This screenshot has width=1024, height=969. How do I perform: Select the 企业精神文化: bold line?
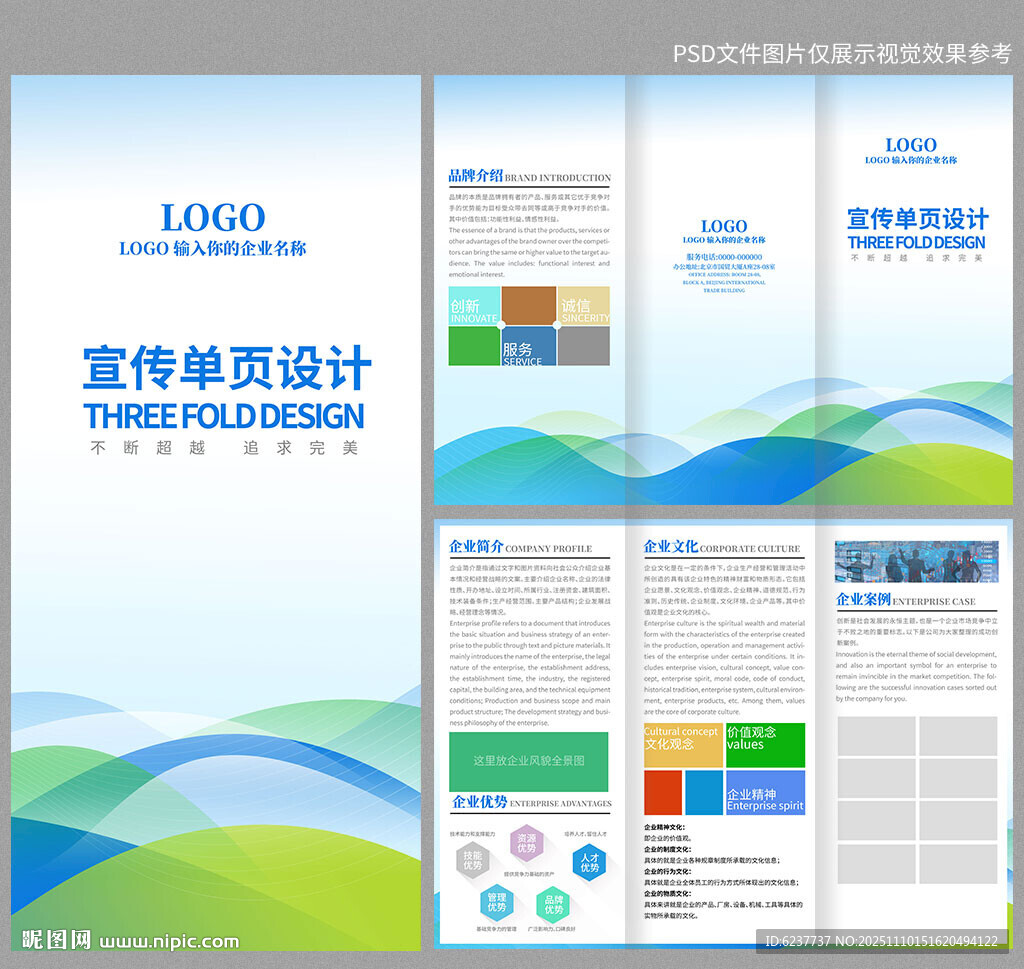[664, 827]
